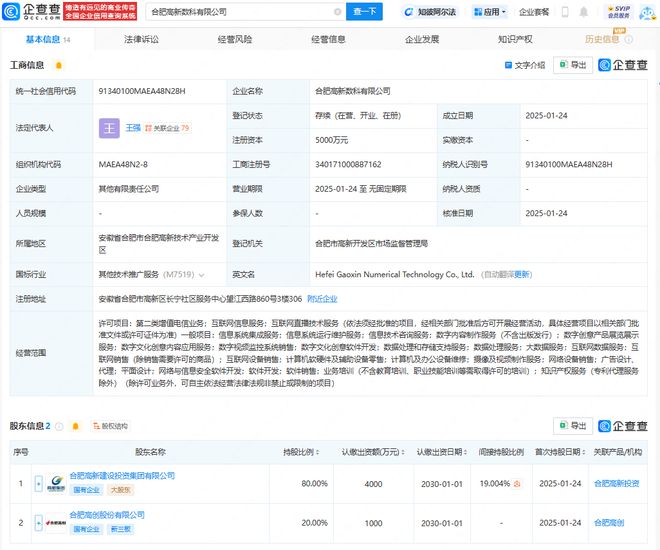The width and height of the screenshot is (660, 550).
Task: Open the 股权结构 view
Action: (x=110, y=426)
